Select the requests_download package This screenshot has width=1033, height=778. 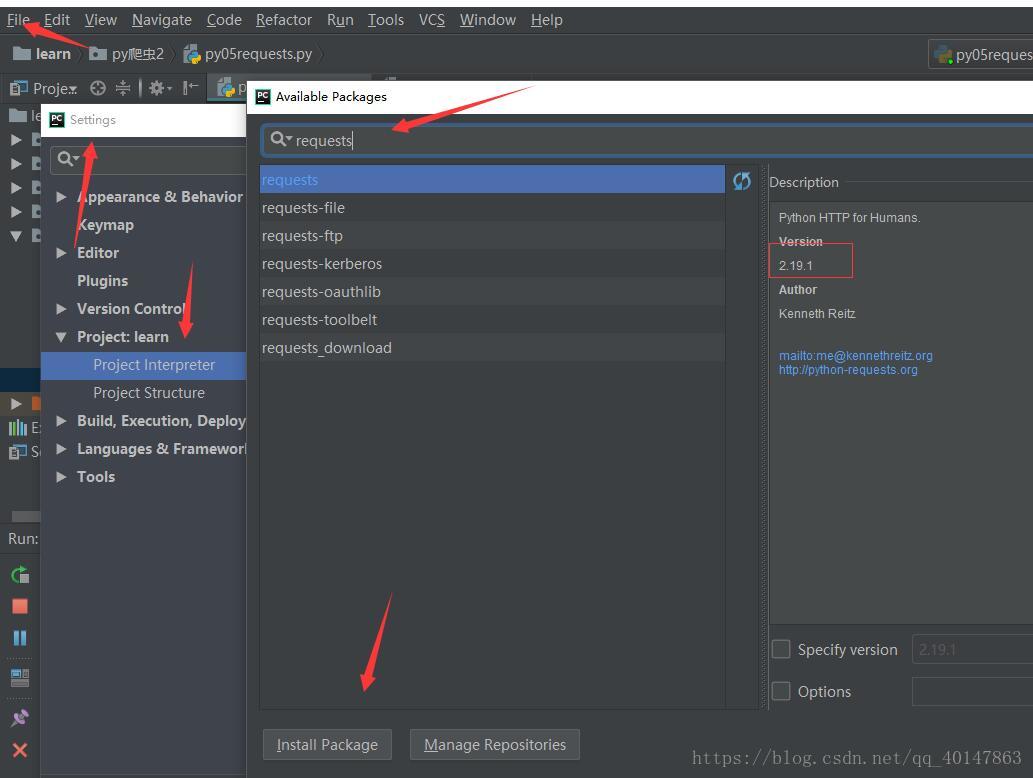coord(492,348)
